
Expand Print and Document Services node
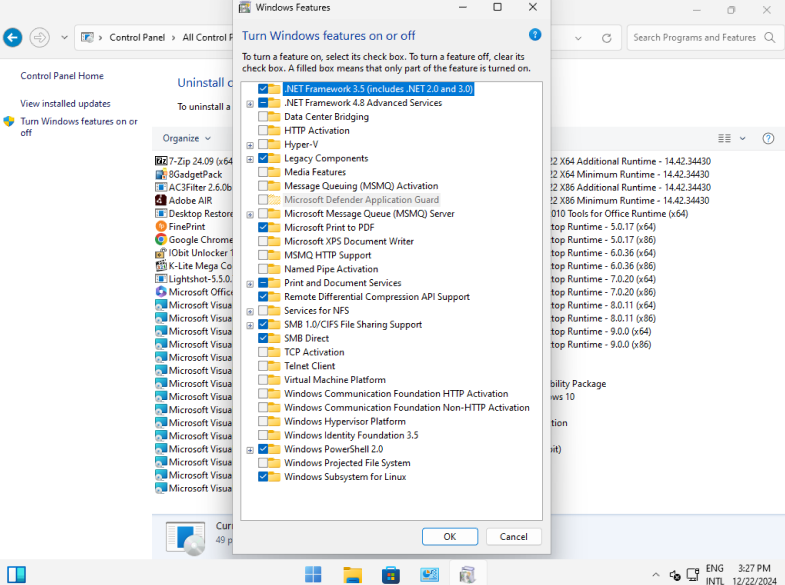pos(250,284)
